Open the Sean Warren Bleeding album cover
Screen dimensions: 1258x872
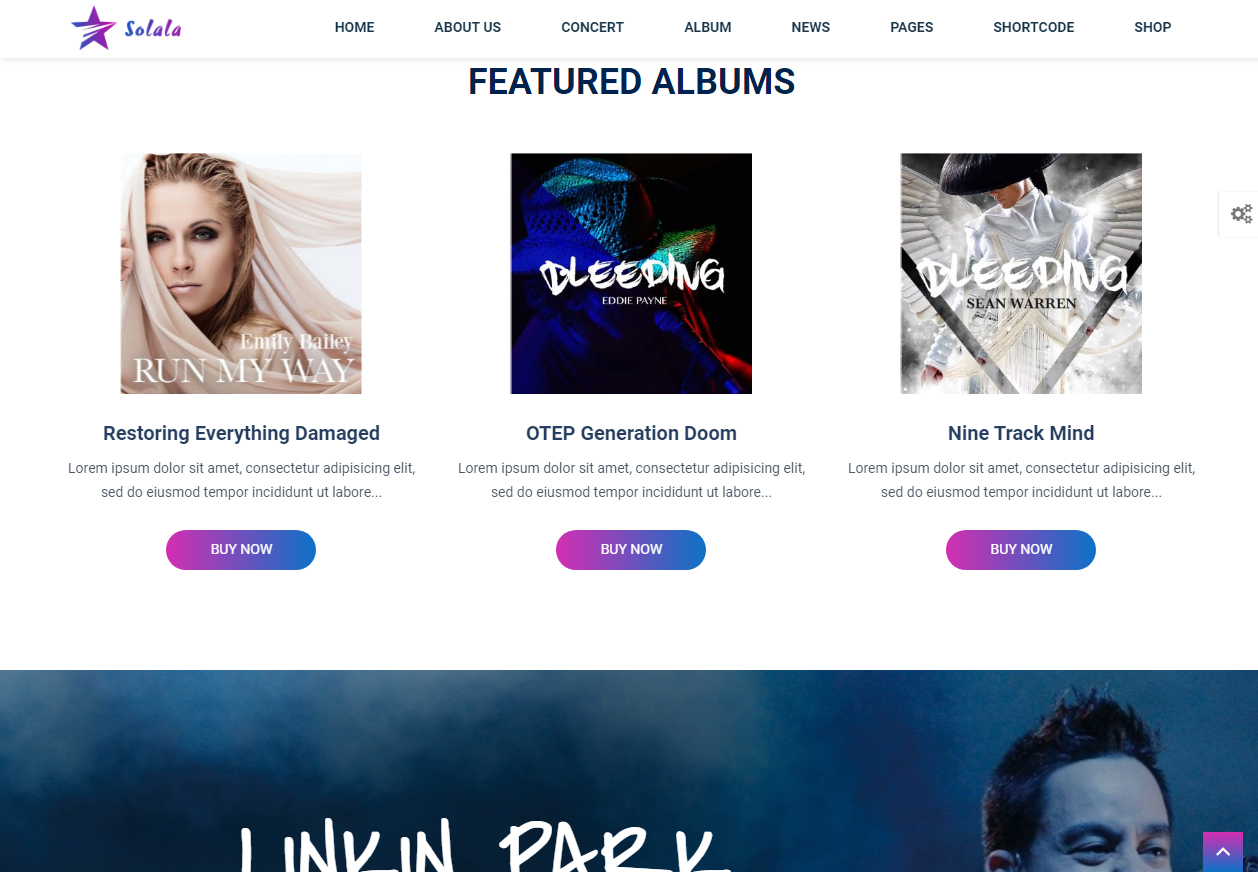pos(1021,273)
